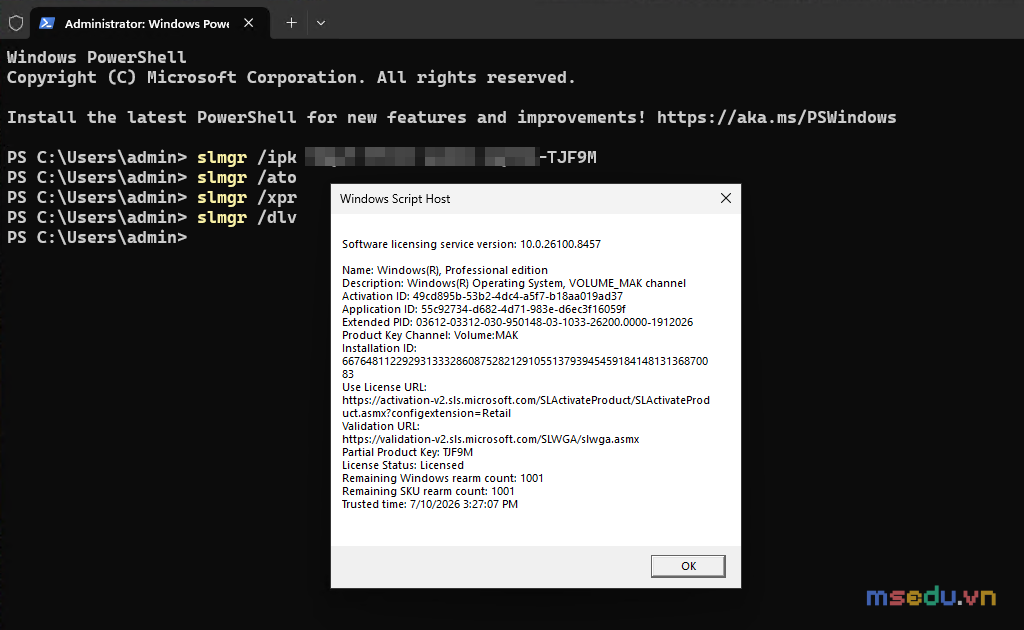Expand the new tab profile dropdown
The height and width of the screenshot is (630, 1024).
(321, 23)
